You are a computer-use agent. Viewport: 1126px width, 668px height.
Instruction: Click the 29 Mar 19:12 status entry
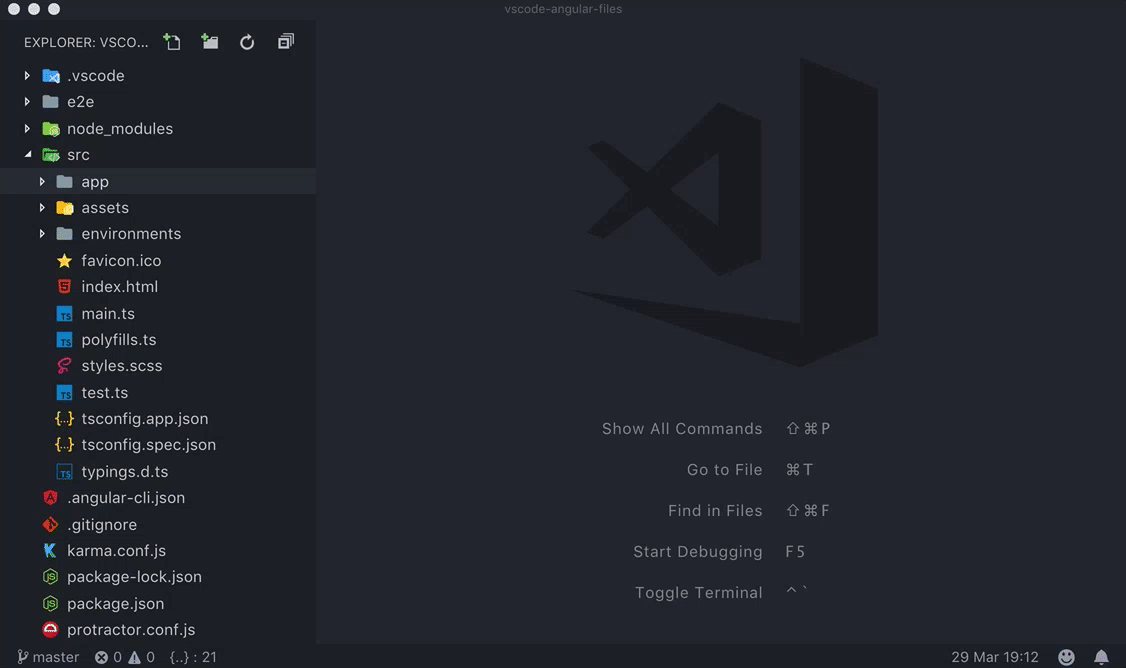pyautogui.click(x=995, y=657)
